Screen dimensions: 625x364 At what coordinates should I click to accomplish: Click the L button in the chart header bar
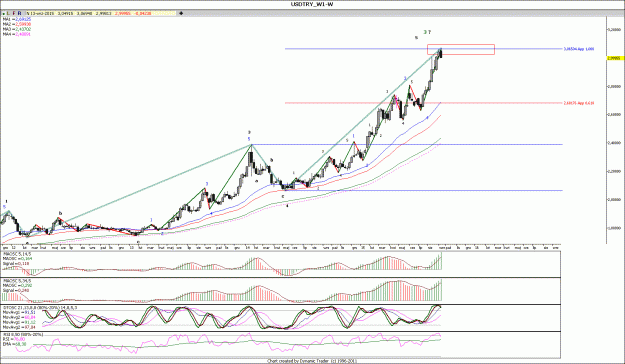tap(8, 13)
